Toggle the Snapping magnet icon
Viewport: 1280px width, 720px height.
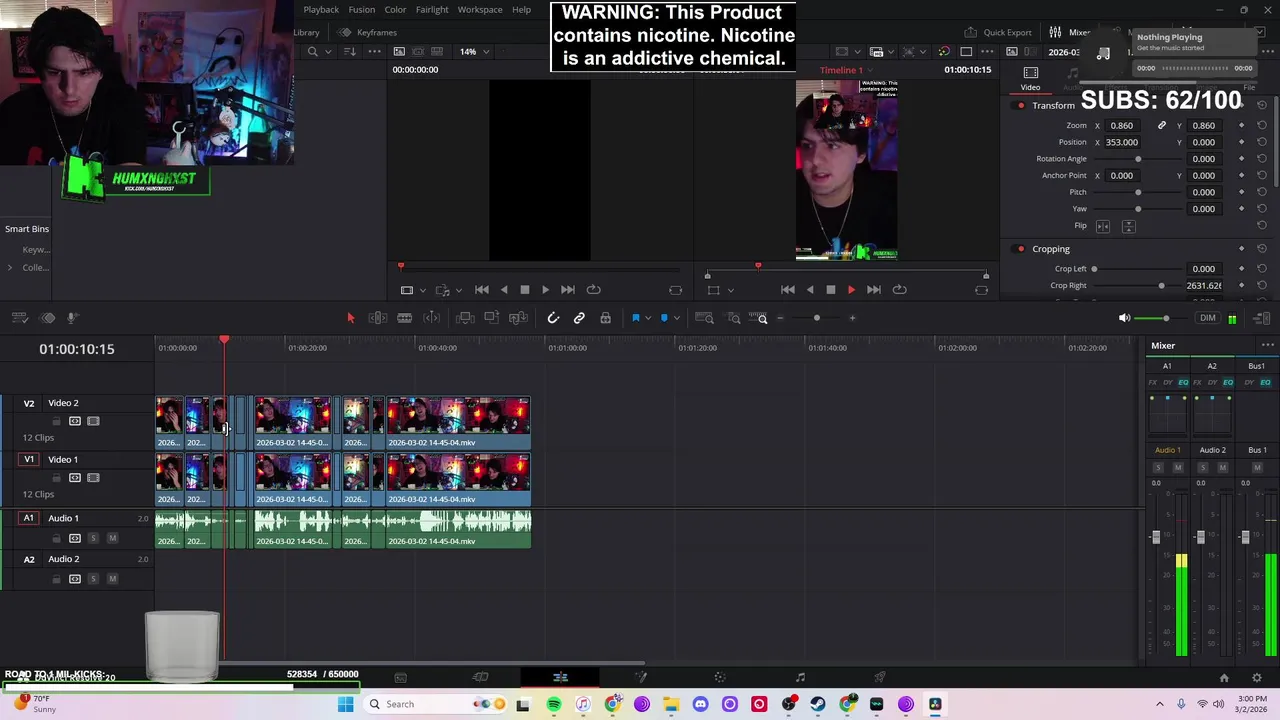pos(553,318)
